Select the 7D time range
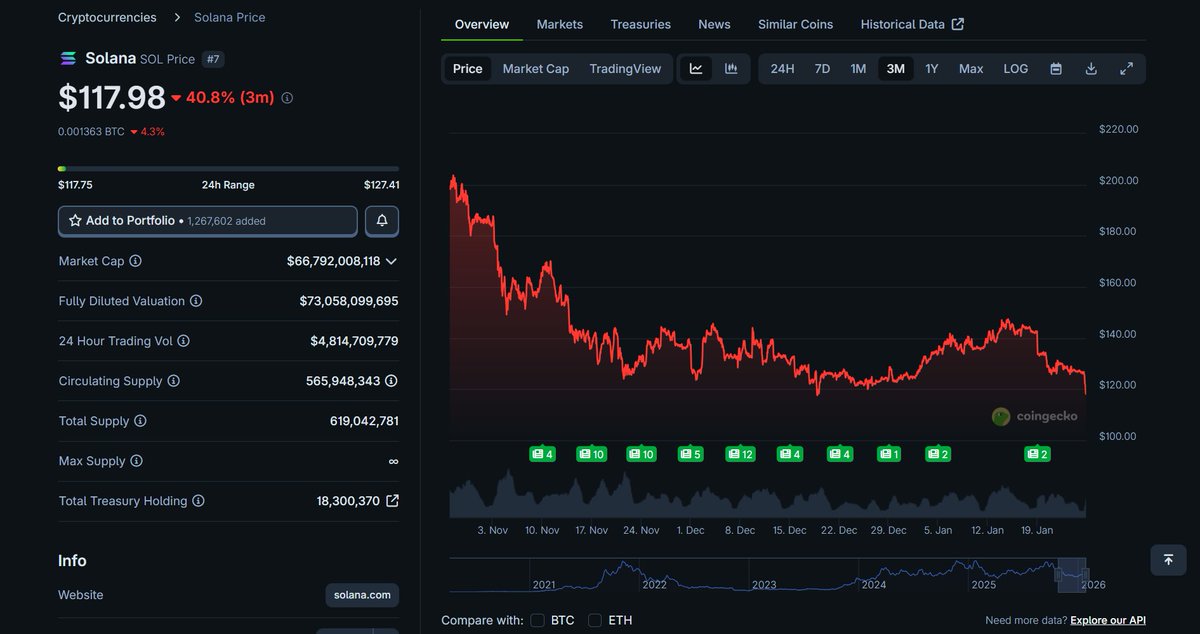1200x634 pixels. click(x=822, y=69)
